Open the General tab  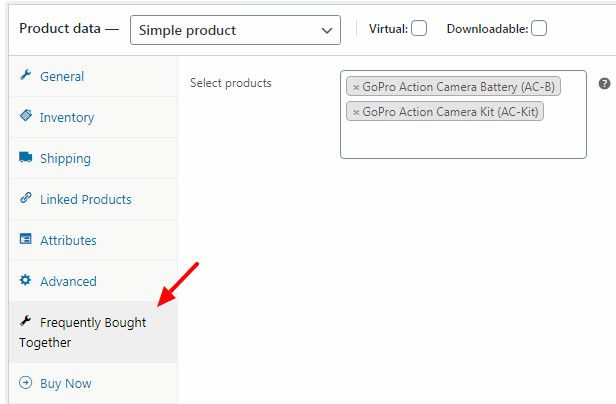(62, 76)
